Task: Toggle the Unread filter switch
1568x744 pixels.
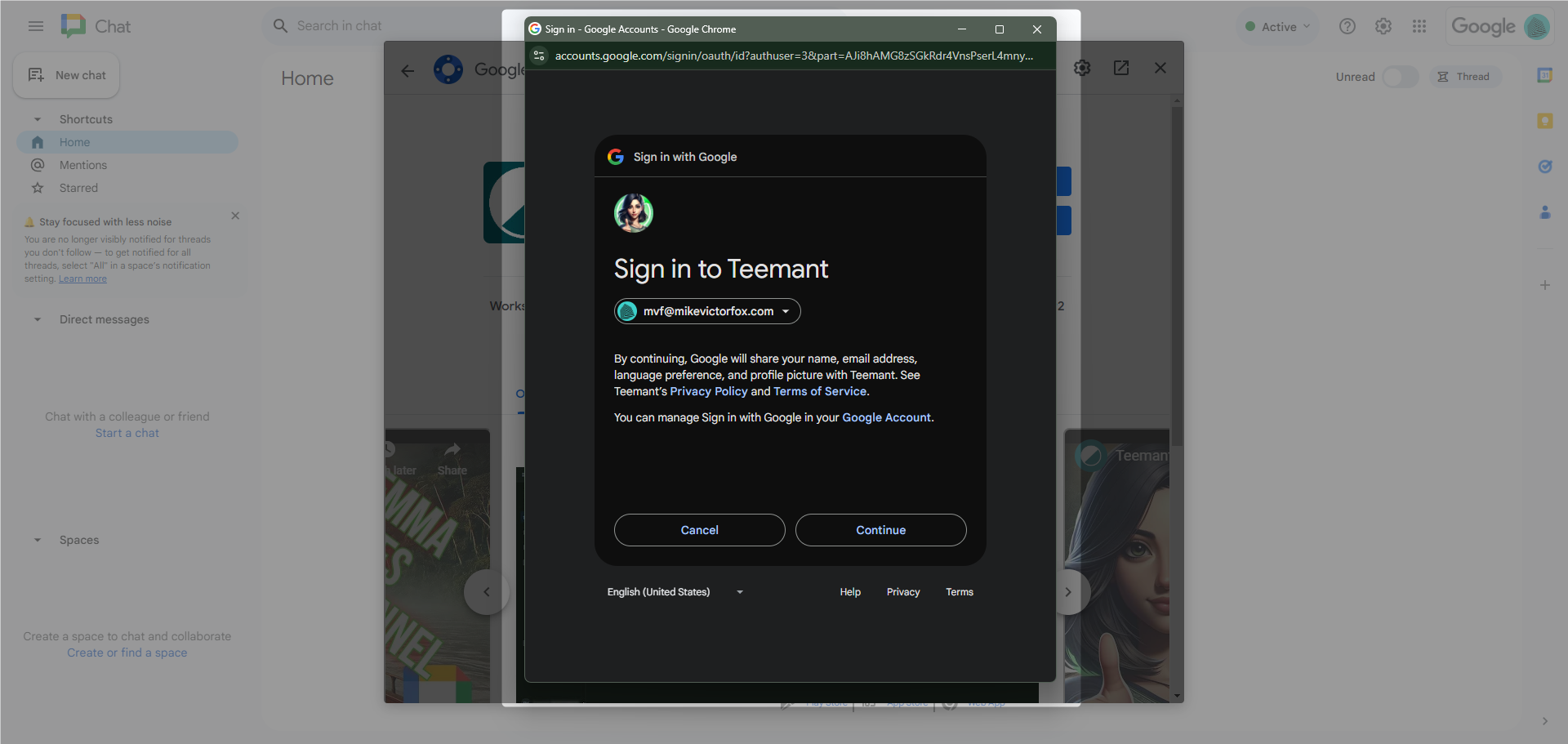Action: tap(1400, 77)
